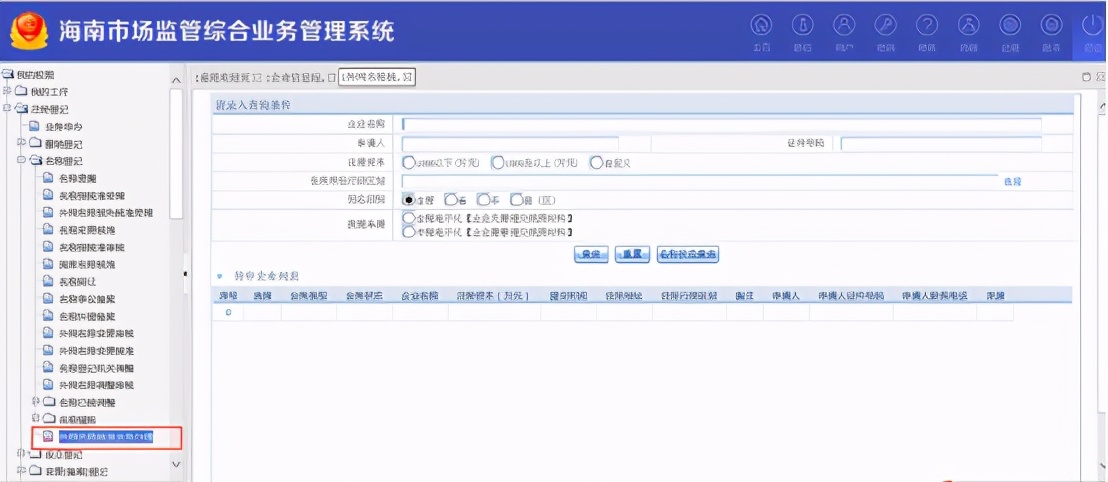Collapse the second folder directly under the tree root
Screen dimensions: 1108x482
7,109
